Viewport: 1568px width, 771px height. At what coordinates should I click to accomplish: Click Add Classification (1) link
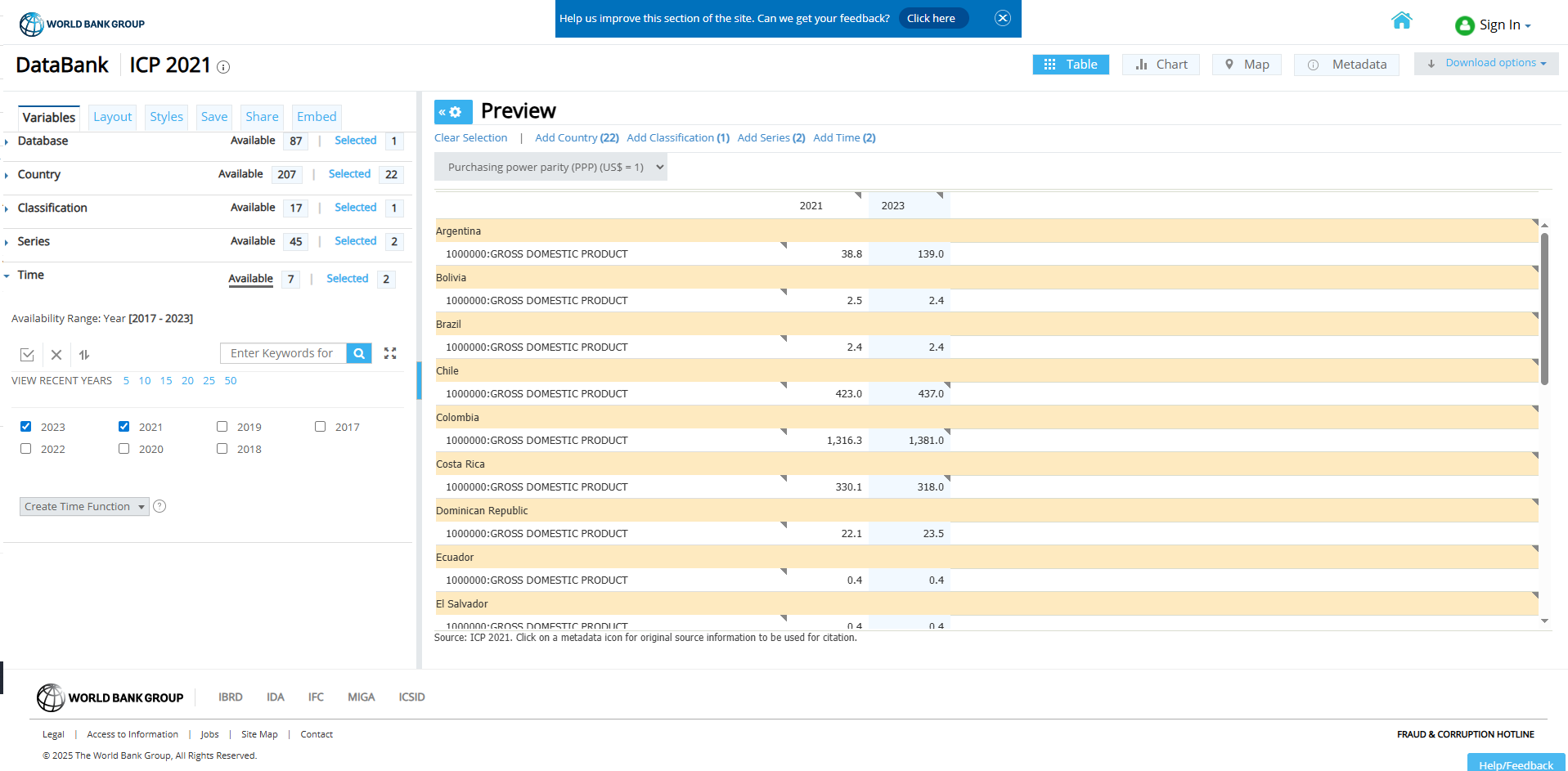(678, 137)
